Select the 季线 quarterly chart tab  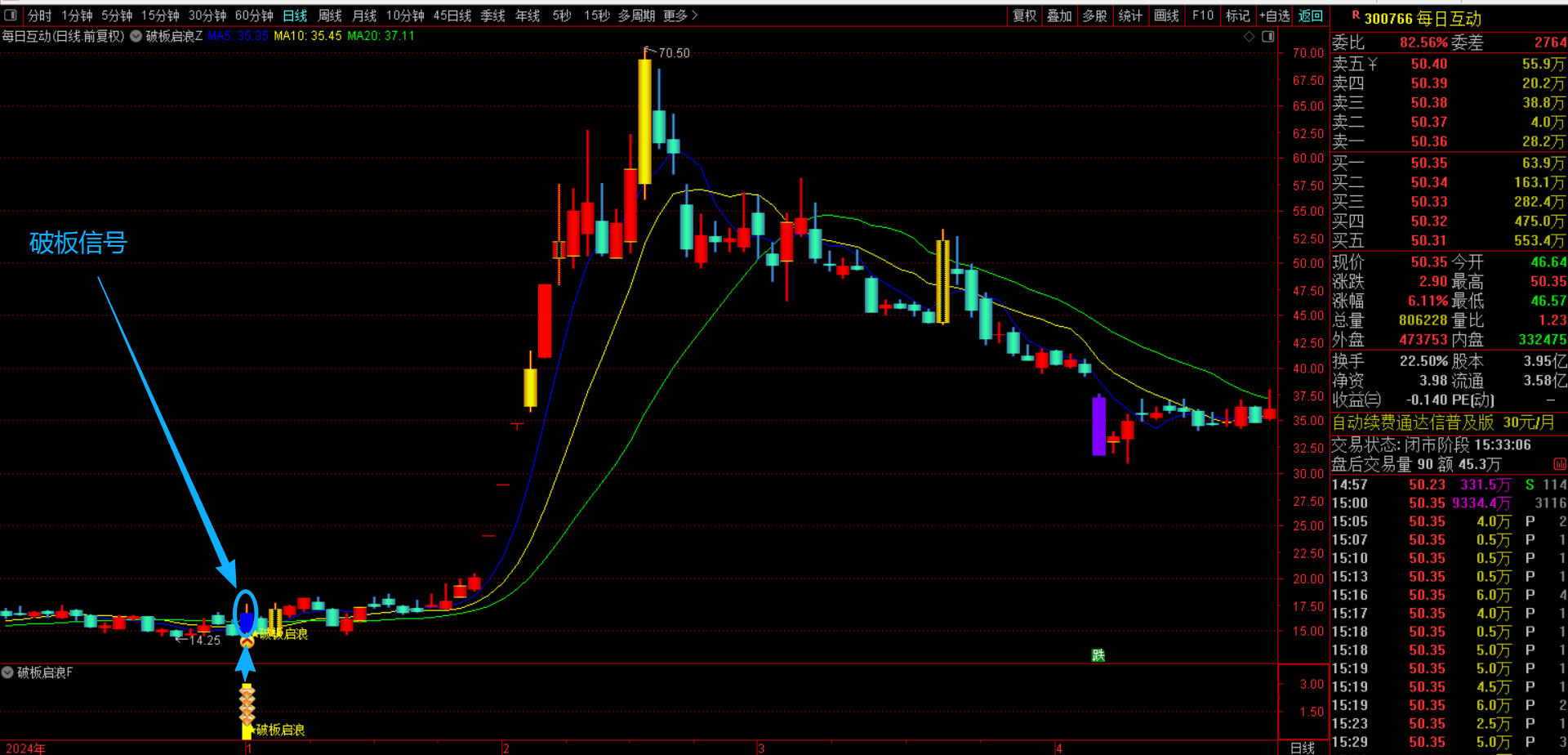[x=492, y=16]
